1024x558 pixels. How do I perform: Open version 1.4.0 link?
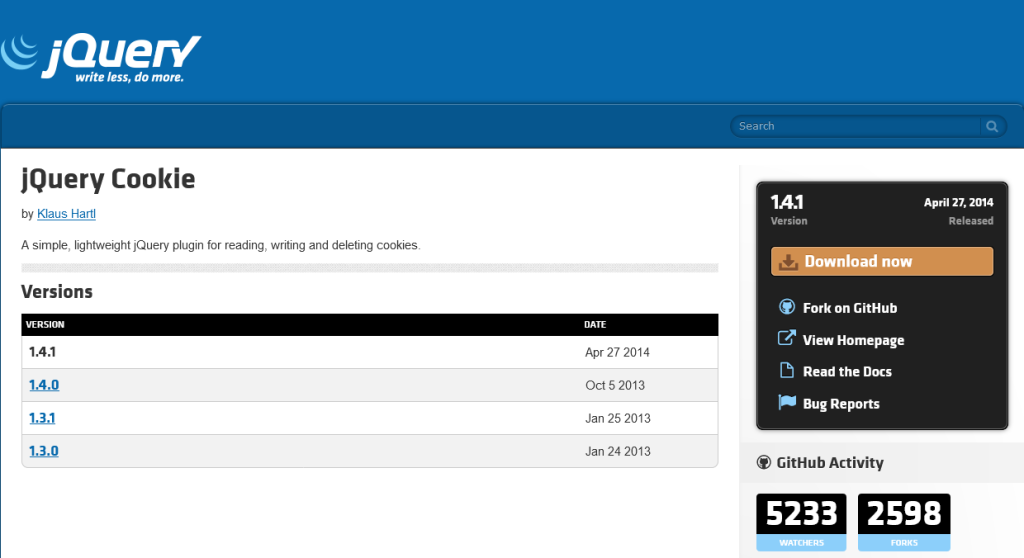(x=44, y=385)
